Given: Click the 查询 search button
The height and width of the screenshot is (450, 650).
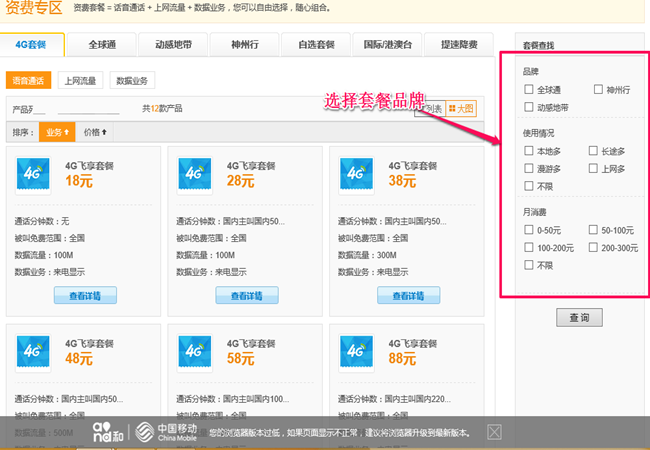Looking at the screenshot, I should [x=579, y=317].
